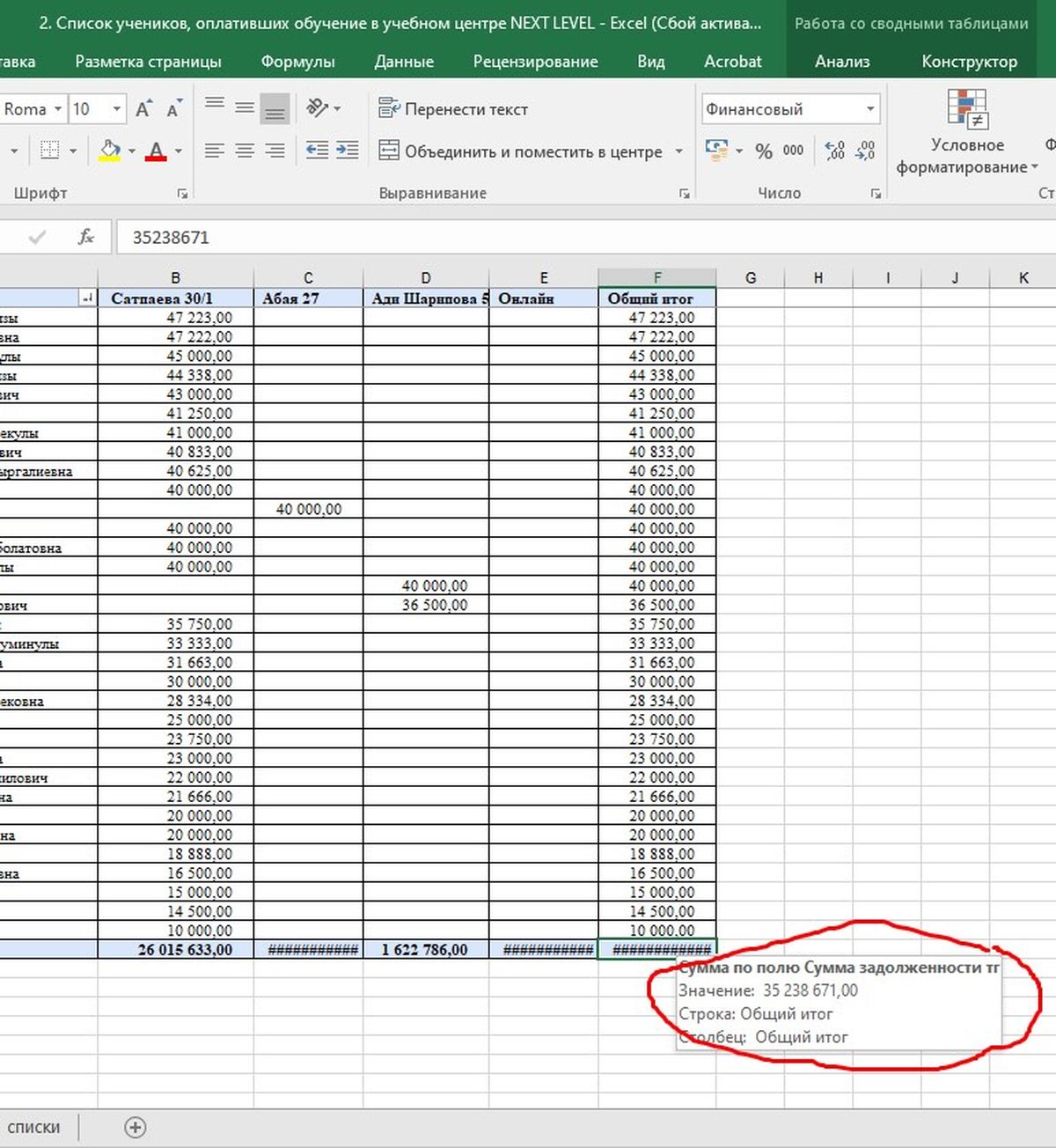Select cell 36 500,00 in column D
Screen dimensions: 1056x1148
point(426,605)
